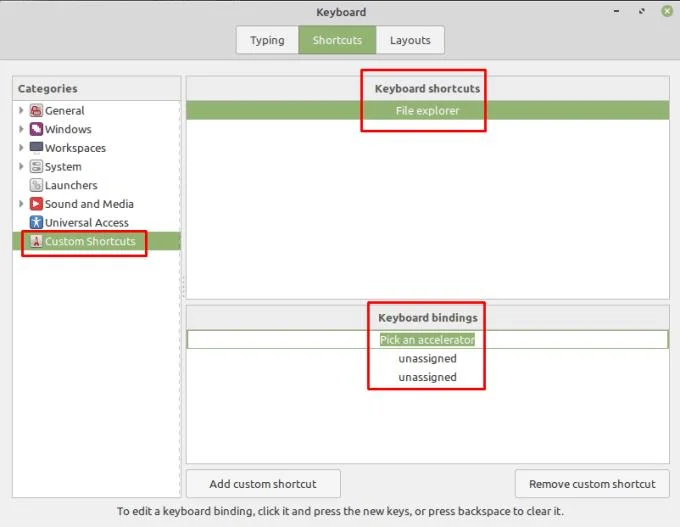This screenshot has width=680, height=527.
Task: Click the Sound and Media play icon
Action: (x=36, y=203)
